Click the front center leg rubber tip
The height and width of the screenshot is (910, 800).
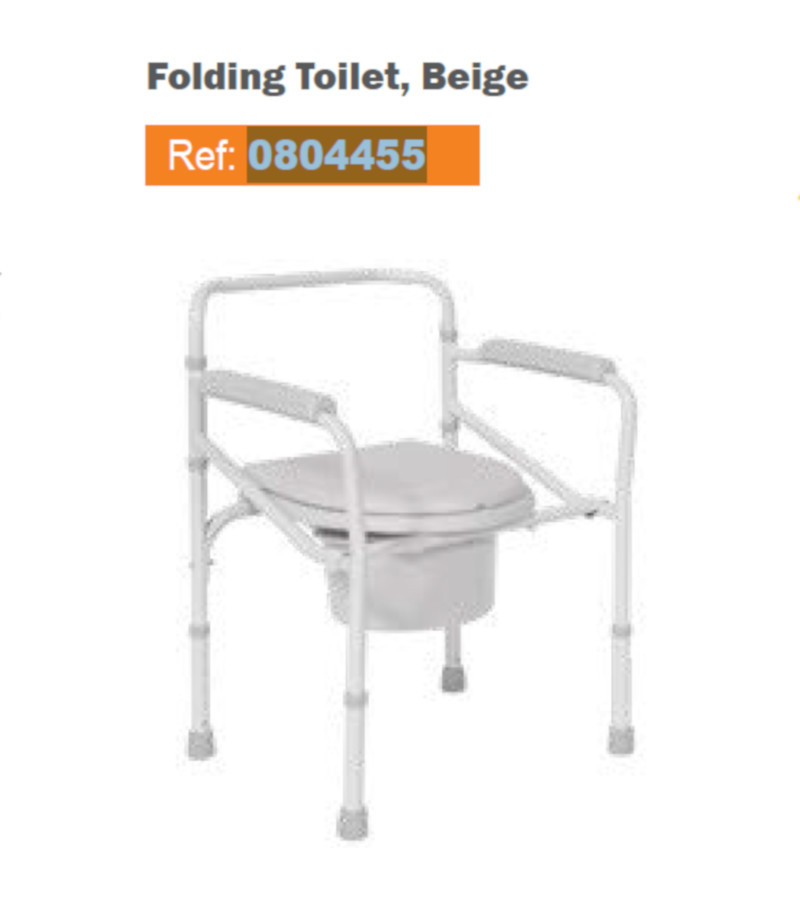(352, 823)
